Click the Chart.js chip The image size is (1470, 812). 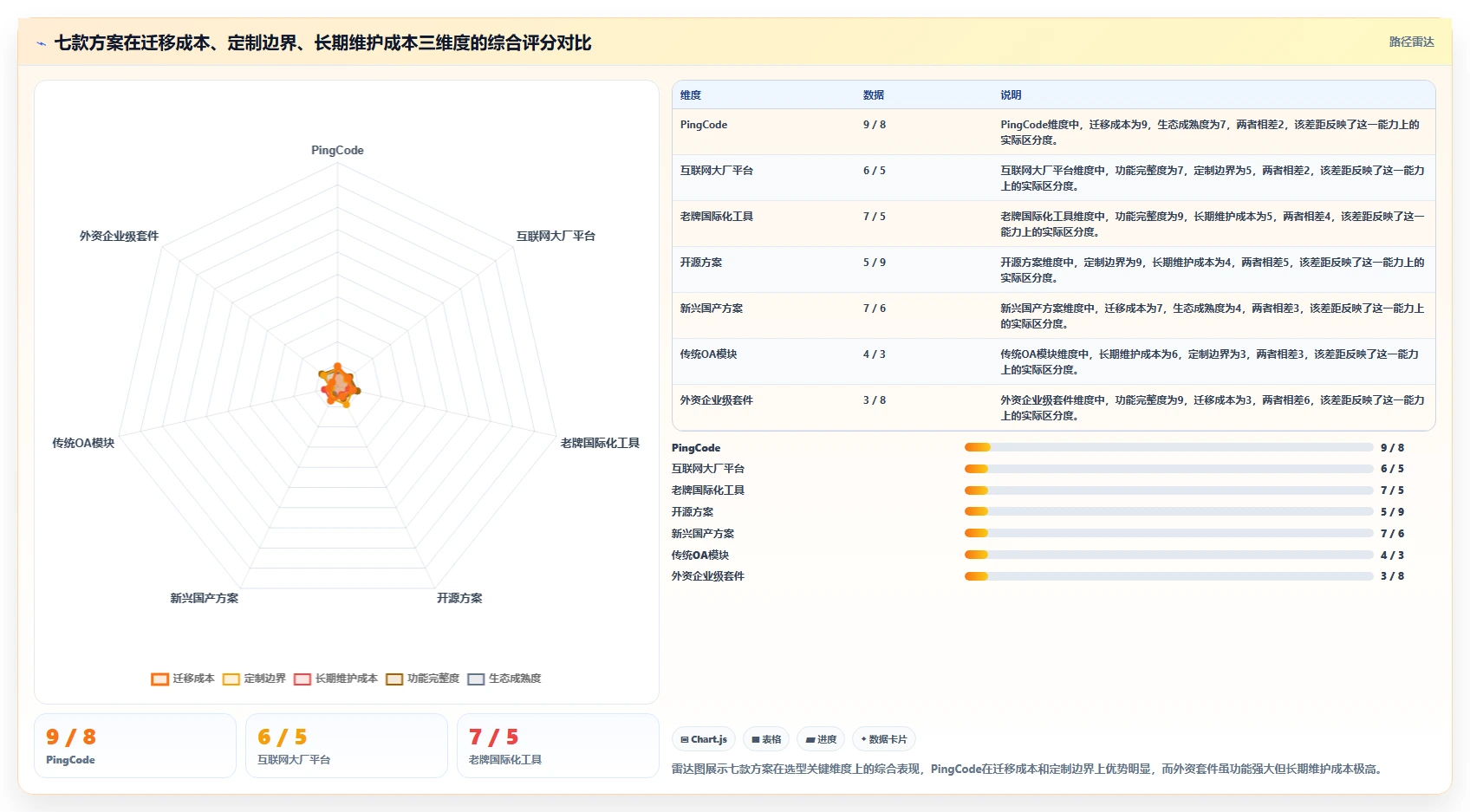704,739
